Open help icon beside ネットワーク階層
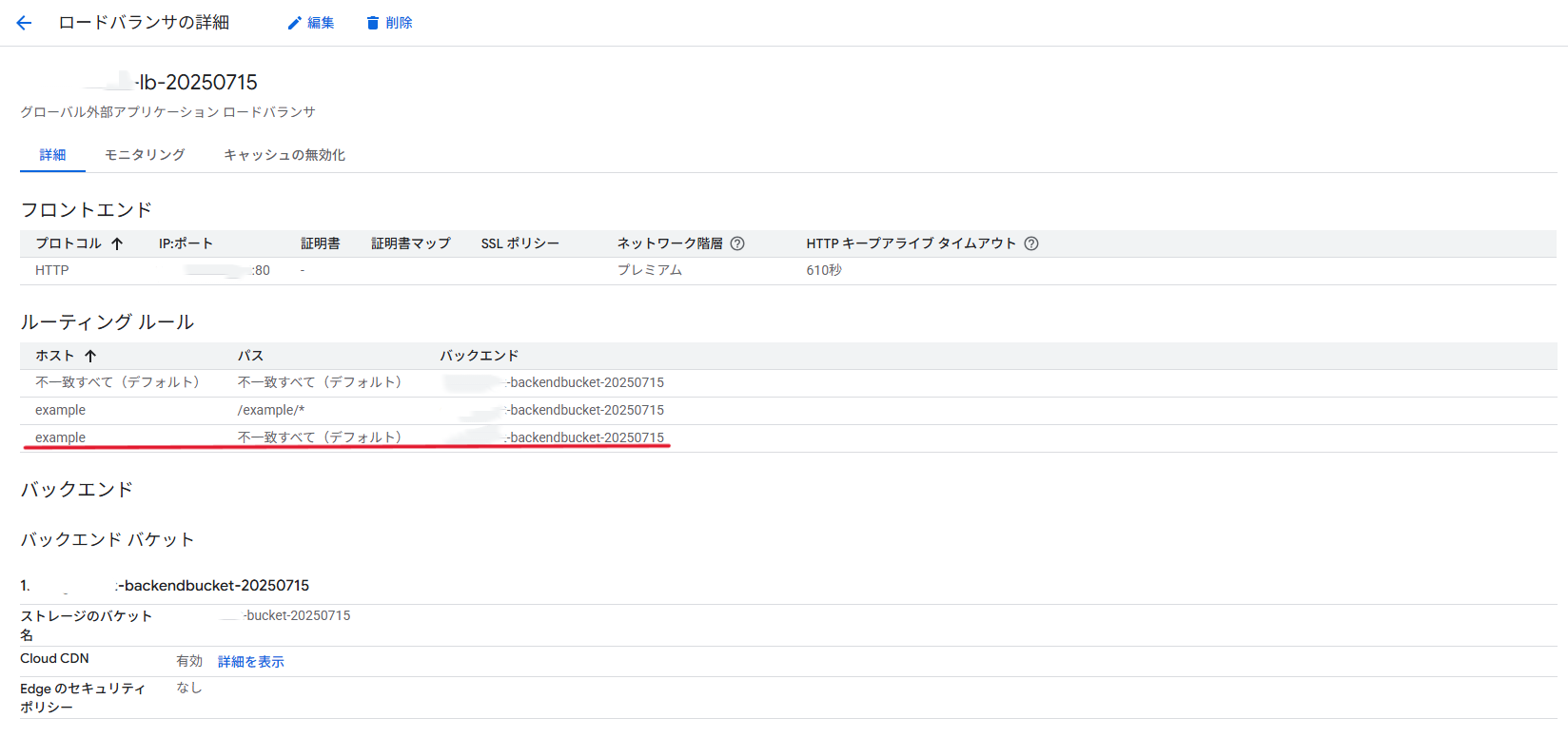The width and height of the screenshot is (1568, 738). pos(737,243)
